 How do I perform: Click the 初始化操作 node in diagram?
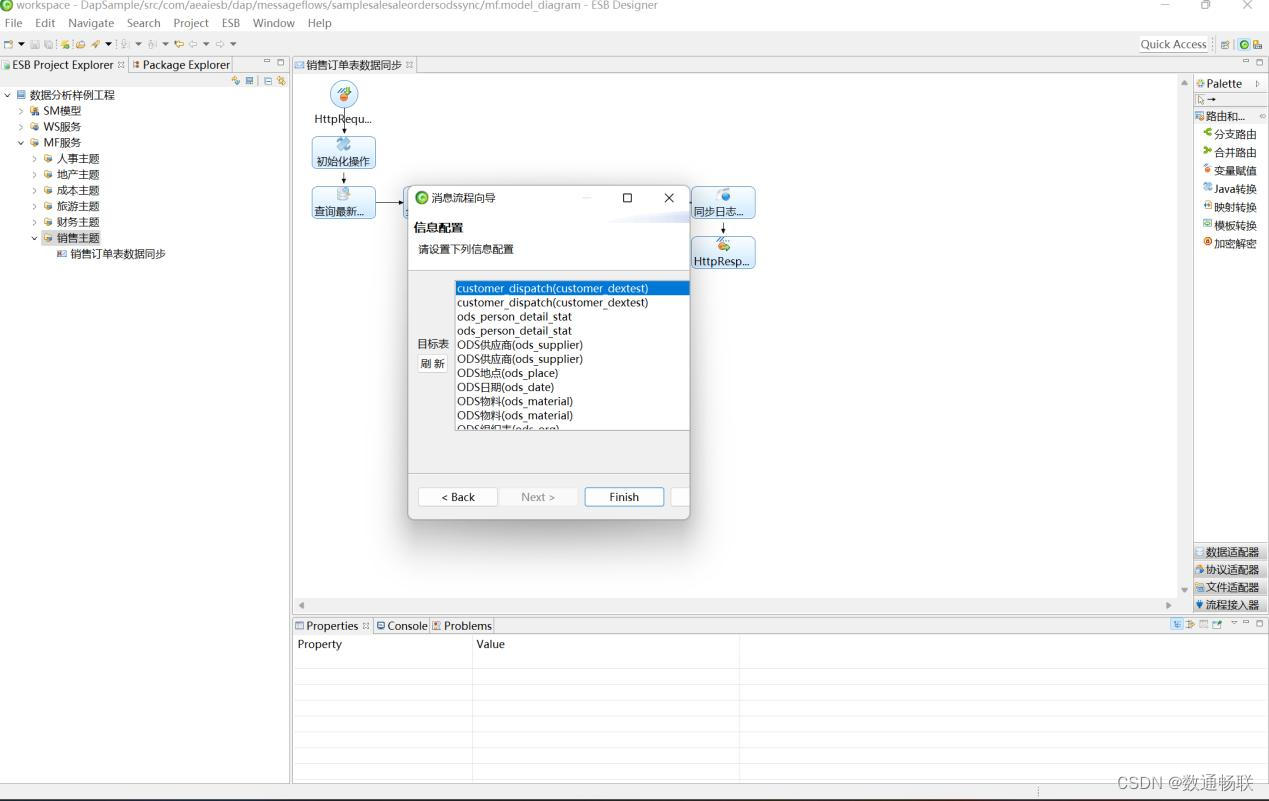click(x=343, y=152)
